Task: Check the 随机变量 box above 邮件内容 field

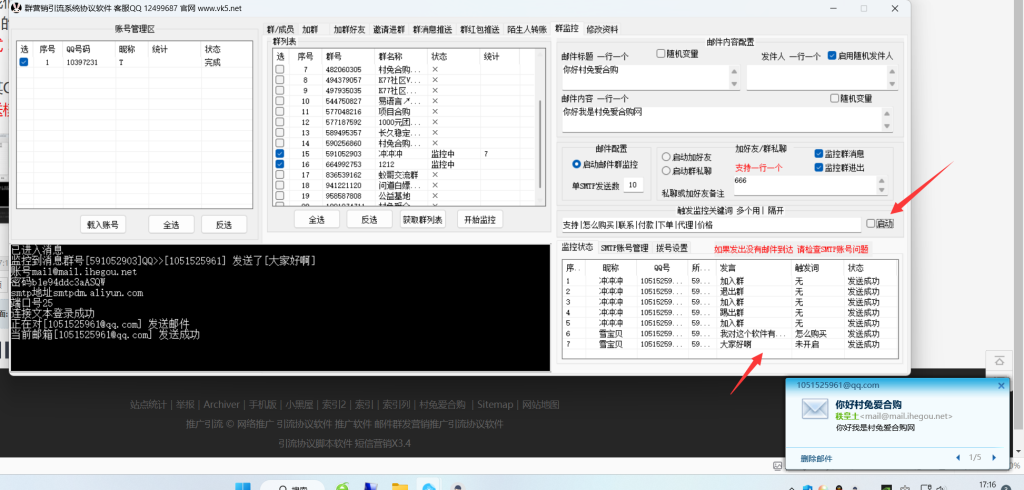Action: pos(834,98)
